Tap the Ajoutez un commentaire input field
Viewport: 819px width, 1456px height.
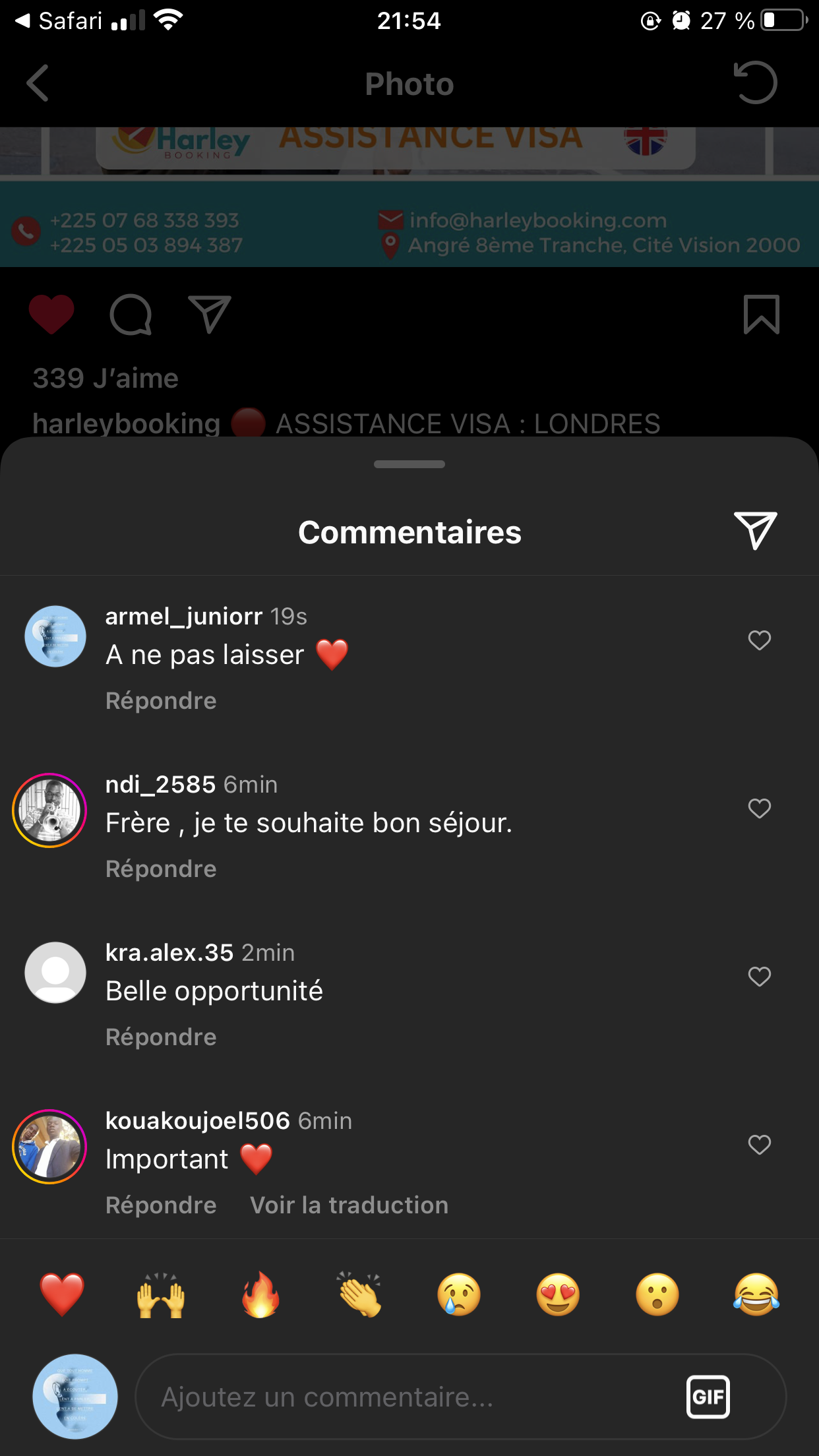click(x=409, y=1397)
